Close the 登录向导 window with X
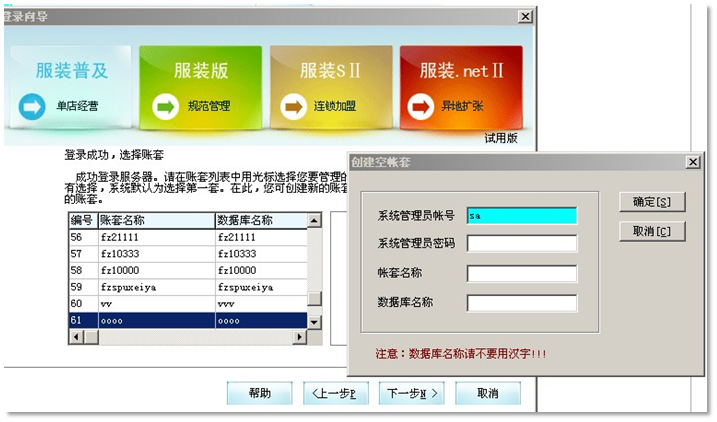Screen dimensions: 717x422 525,16
